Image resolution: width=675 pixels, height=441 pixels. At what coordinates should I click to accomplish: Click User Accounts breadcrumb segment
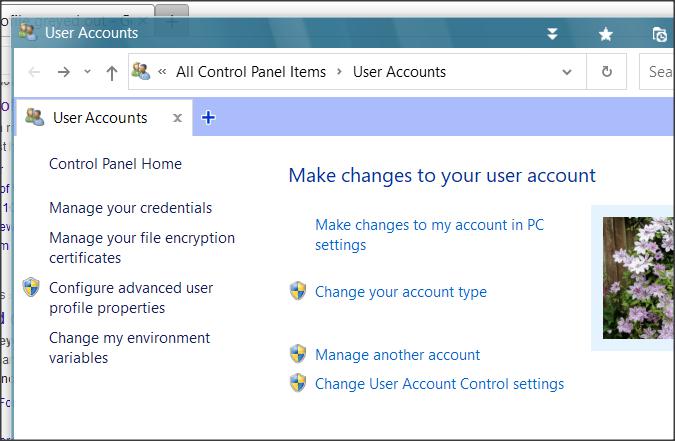(x=399, y=72)
